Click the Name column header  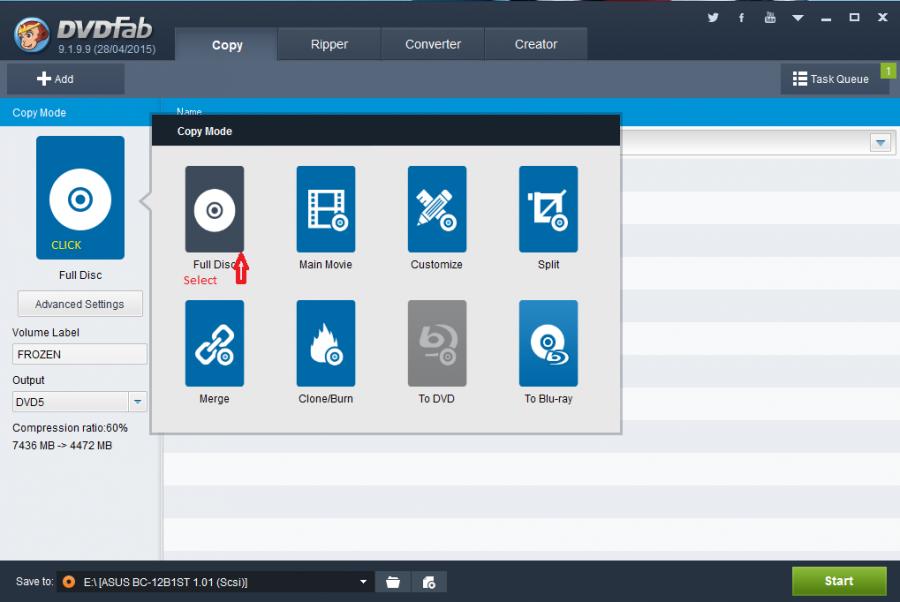189,111
